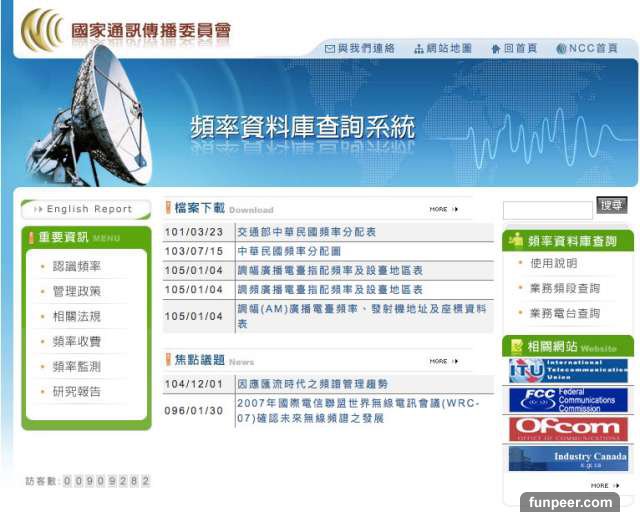Viewport: 640px width, 512px height.
Task: Select 頻率監測 in the left menu
Action: click(x=77, y=366)
